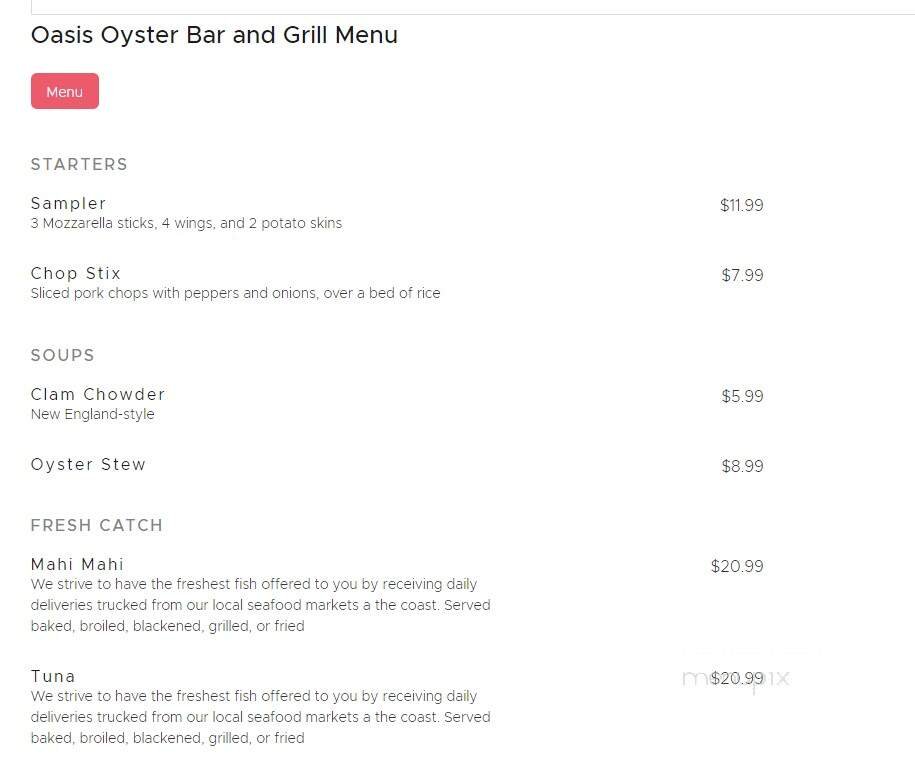
Task: Click the Mahi Mahi description paragraph
Action: pos(260,604)
